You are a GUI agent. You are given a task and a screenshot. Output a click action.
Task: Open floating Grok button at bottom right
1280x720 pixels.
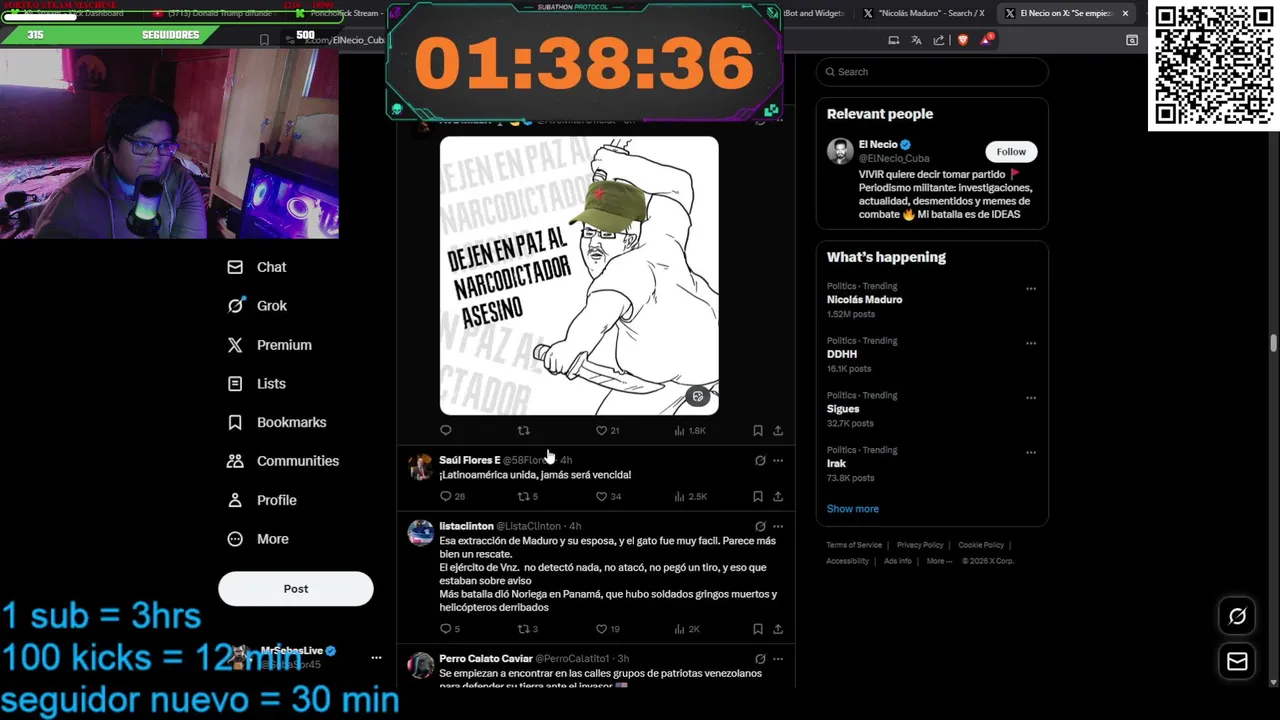tap(1237, 616)
